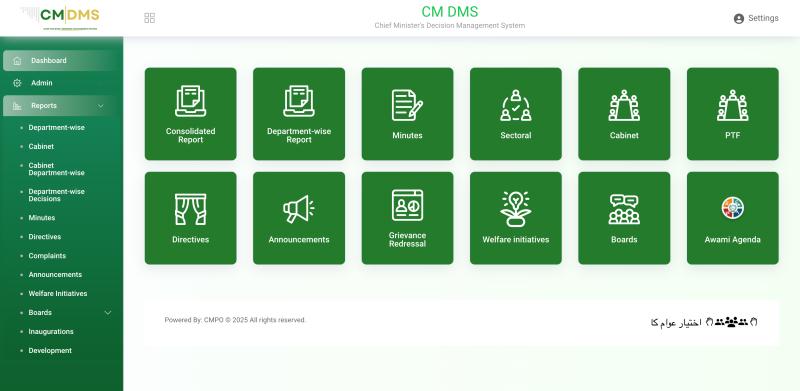Open the Settings text link

(x=763, y=18)
